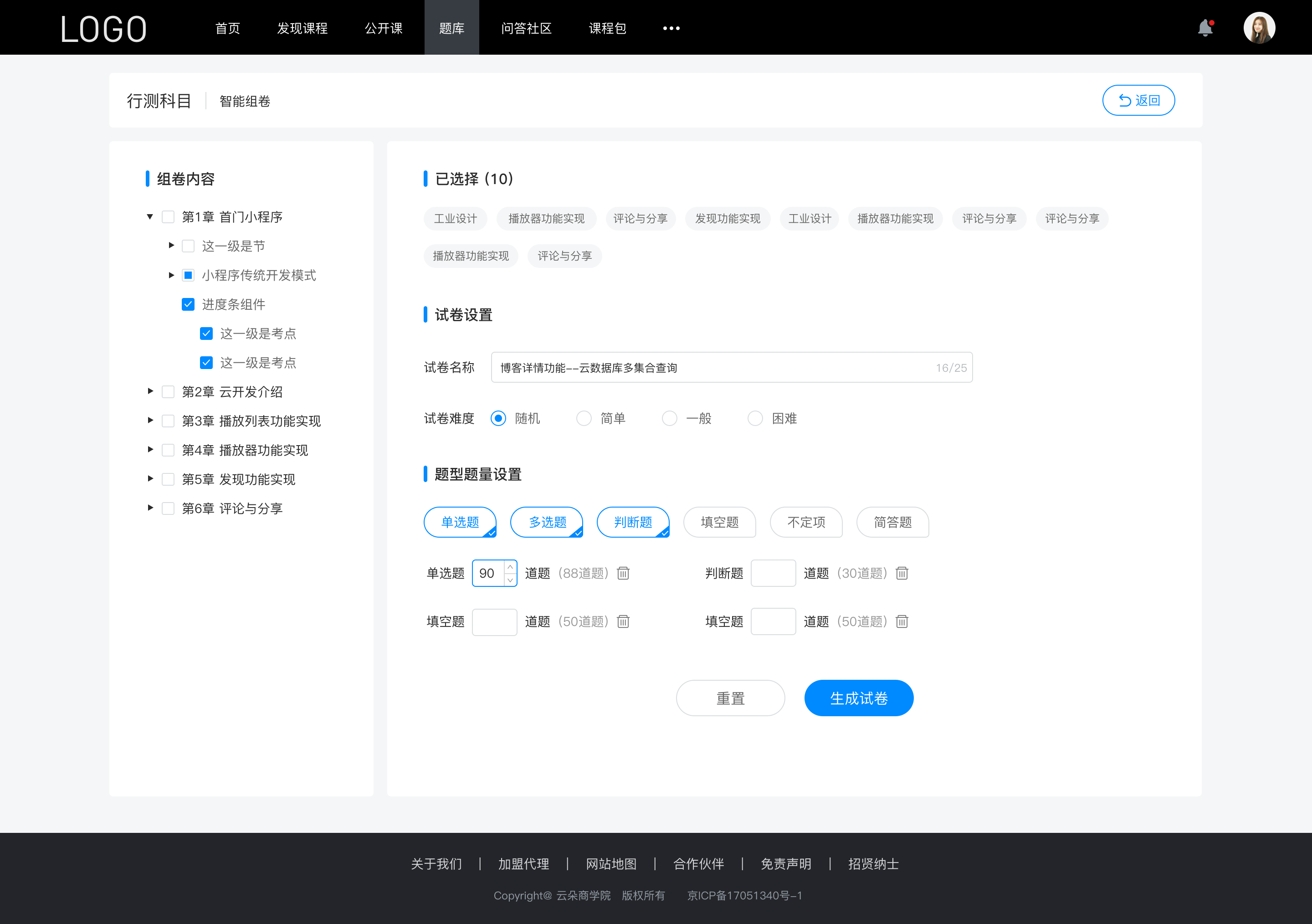Screen dimensions: 1312x924
Task: Click the notification bell icon
Action: (x=1207, y=27)
